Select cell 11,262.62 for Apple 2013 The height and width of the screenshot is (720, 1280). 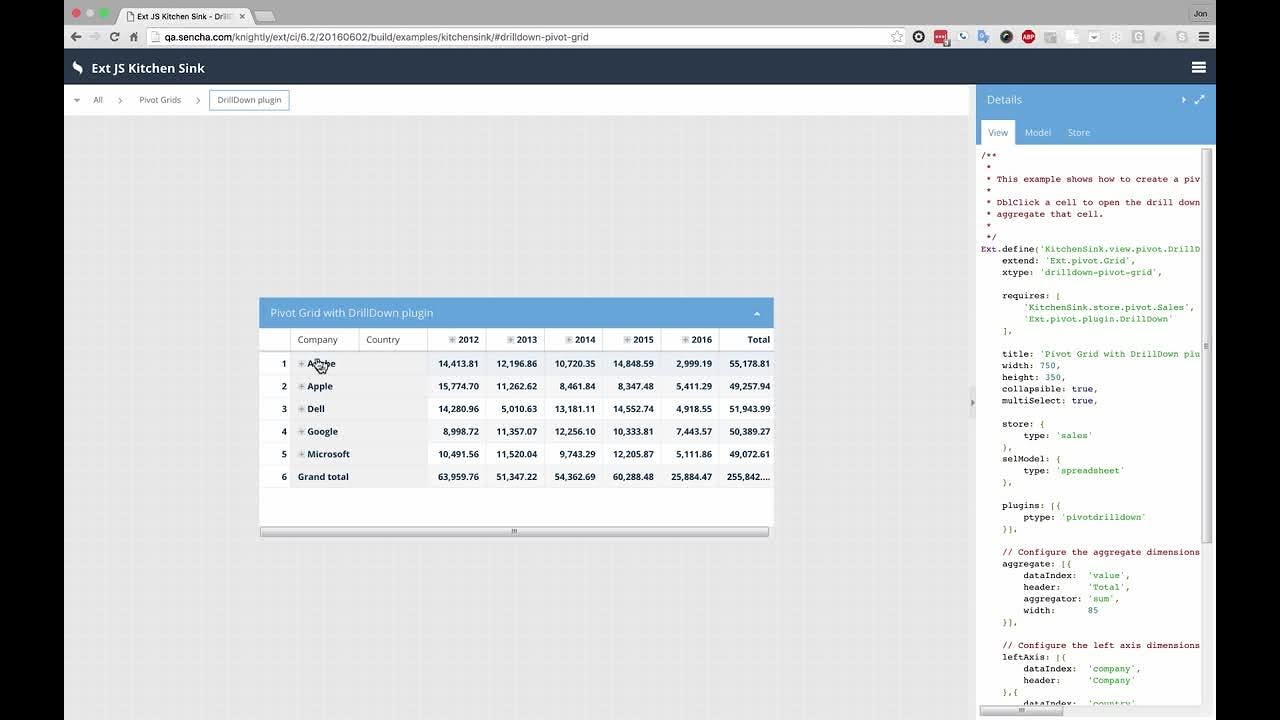pyautogui.click(x=515, y=386)
